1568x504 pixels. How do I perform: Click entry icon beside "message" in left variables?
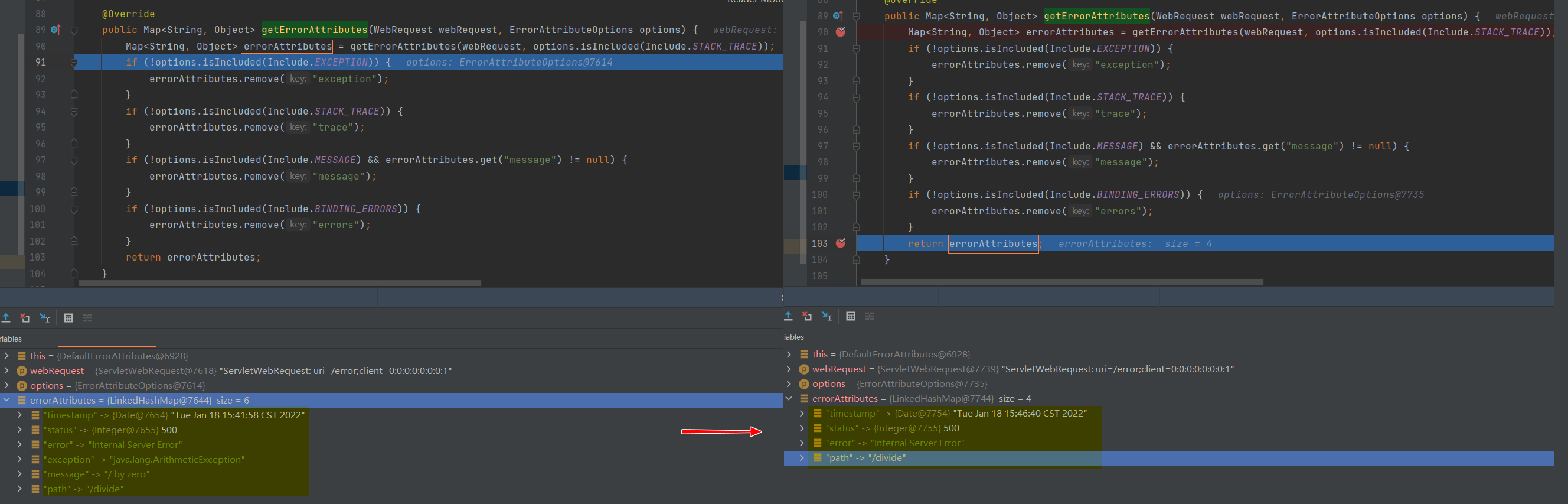(35, 474)
